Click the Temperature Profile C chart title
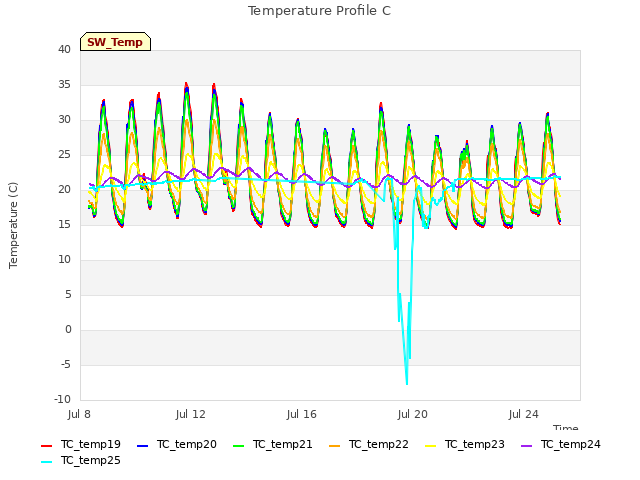 [319, 11]
